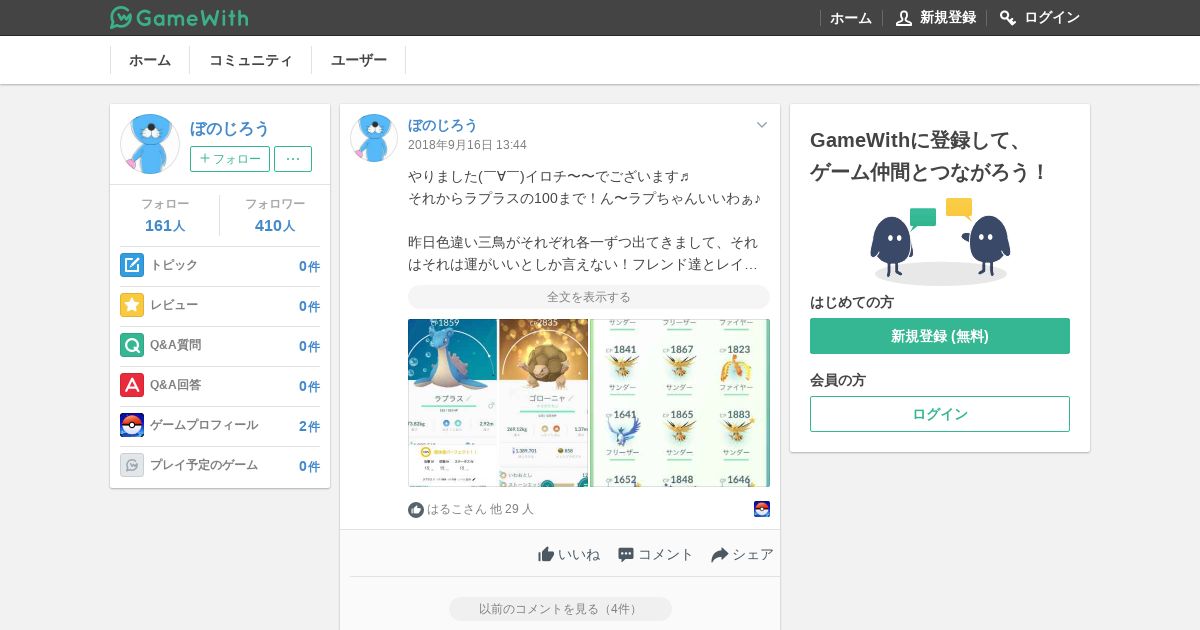This screenshot has width=1200, height=630.
Task: Click the outlined ログイン button in sidebar
Action: coord(940,414)
